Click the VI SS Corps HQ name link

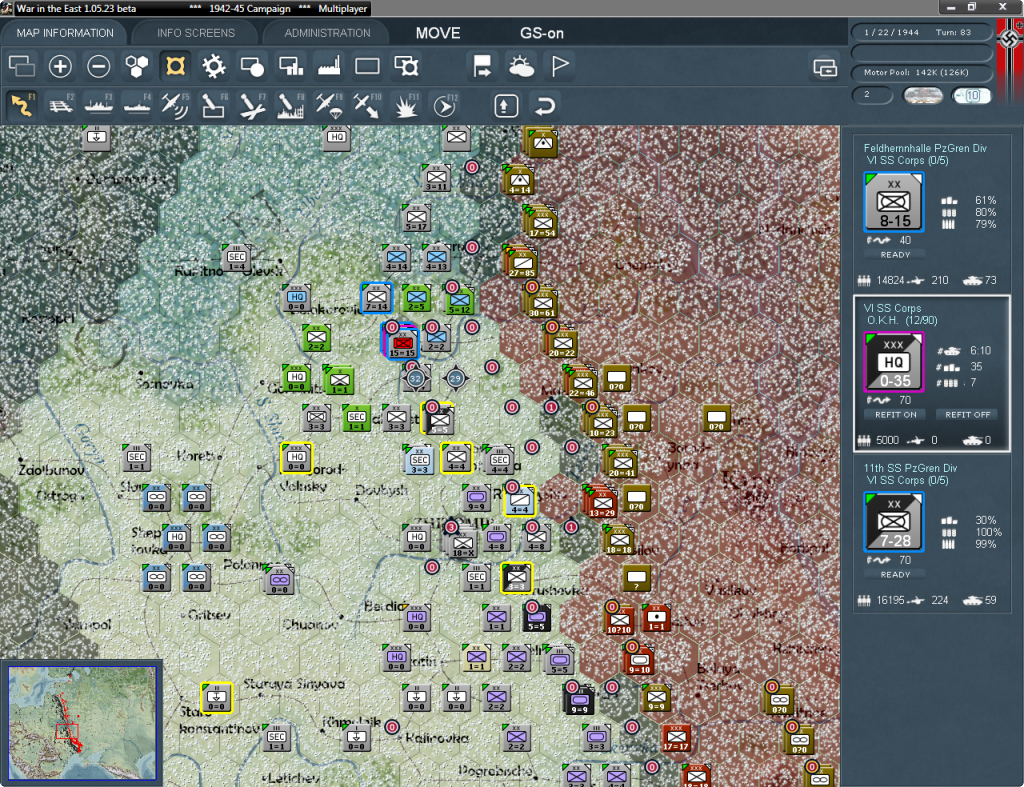click(x=892, y=308)
